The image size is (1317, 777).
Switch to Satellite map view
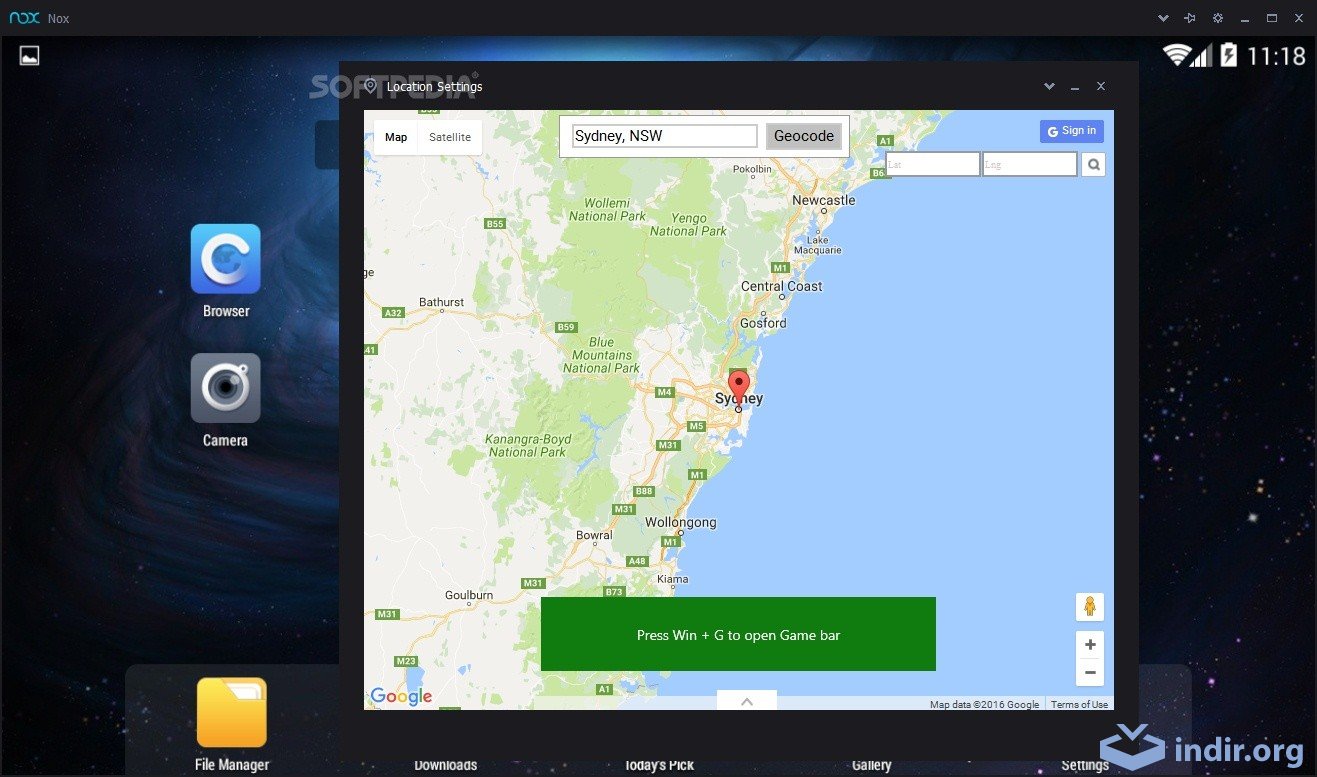point(450,137)
